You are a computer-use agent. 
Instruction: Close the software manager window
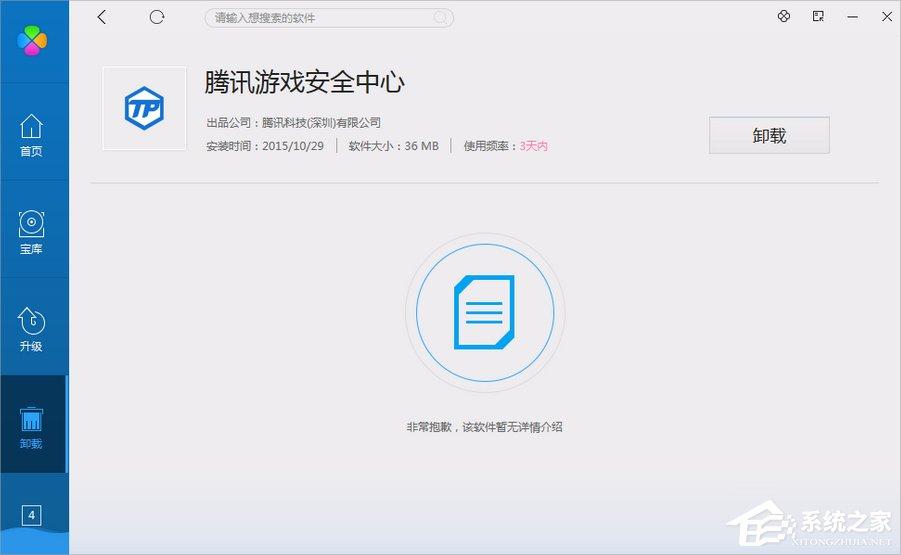pos(885,17)
